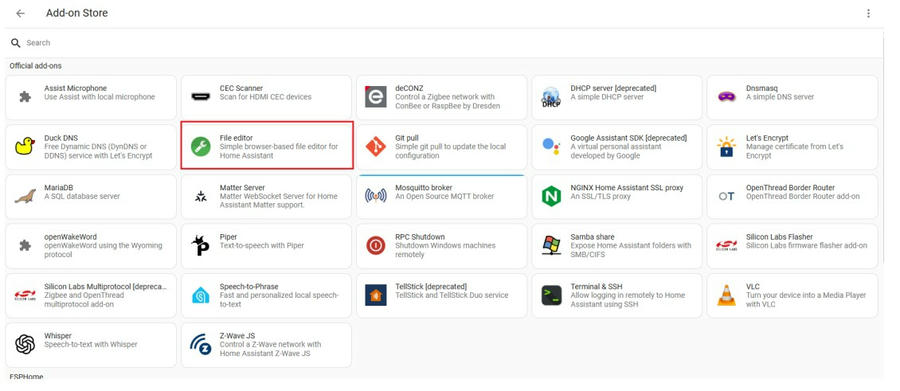Select the 'A simple DHCP server' description
This screenshot has width=900, height=391.
(x=606, y=97)
